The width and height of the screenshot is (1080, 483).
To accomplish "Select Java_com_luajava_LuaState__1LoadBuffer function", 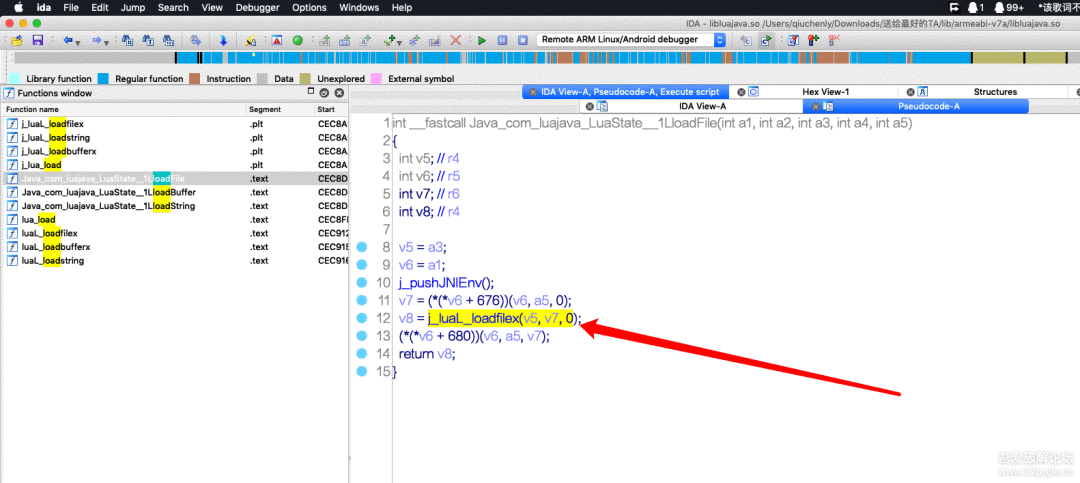I will point(108,192).
